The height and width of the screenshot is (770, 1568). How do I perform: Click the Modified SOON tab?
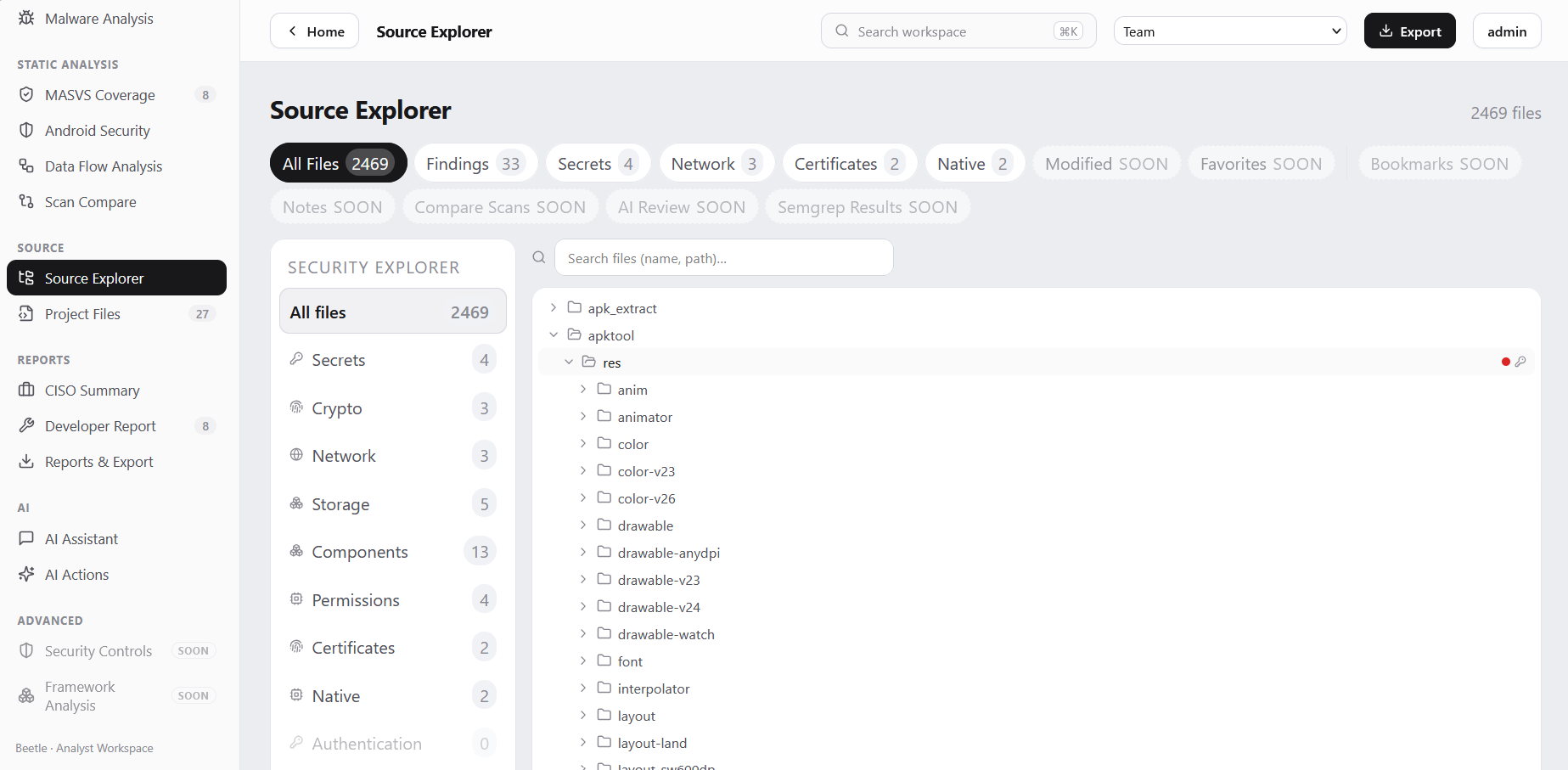(x=1106, y=163)
